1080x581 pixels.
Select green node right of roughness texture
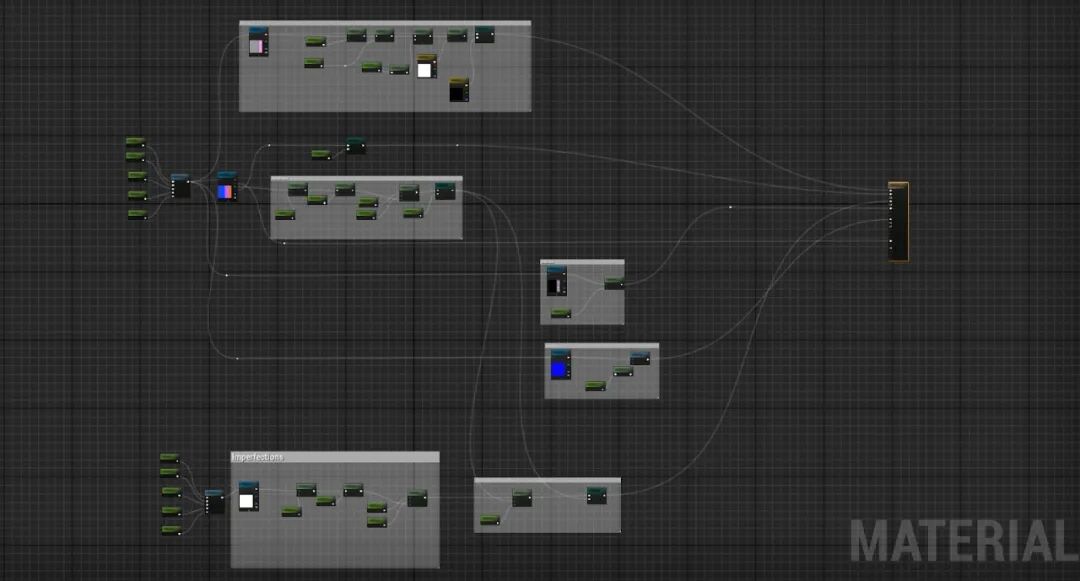point(614,283)
